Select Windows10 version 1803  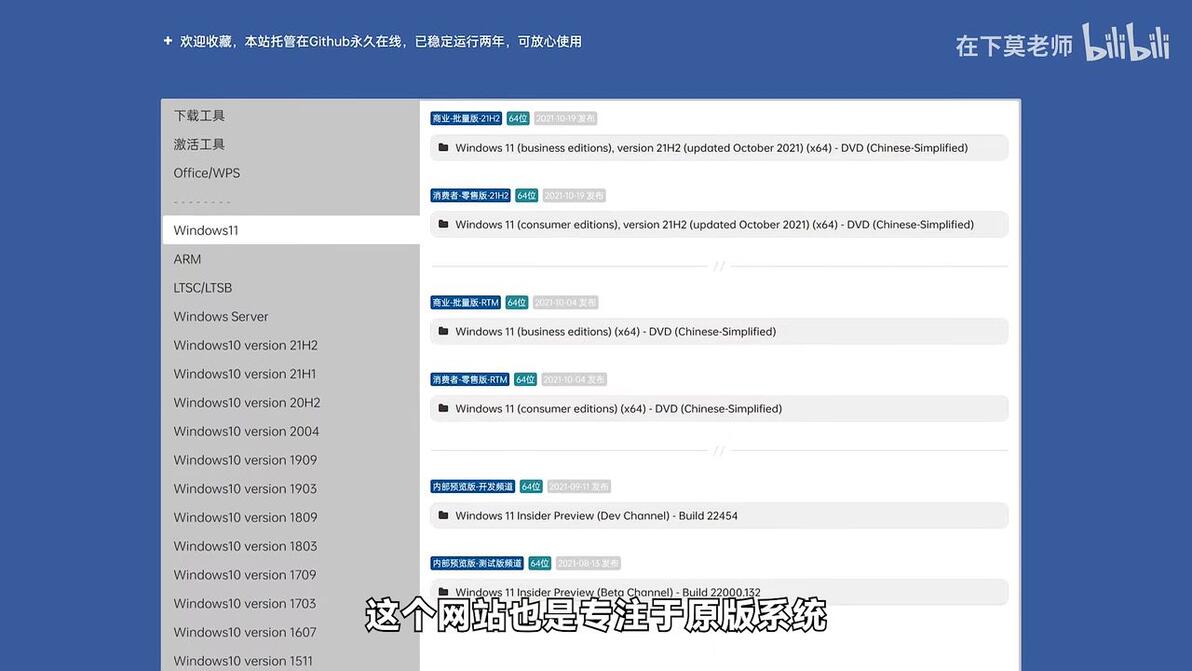[x=290, y=546]
